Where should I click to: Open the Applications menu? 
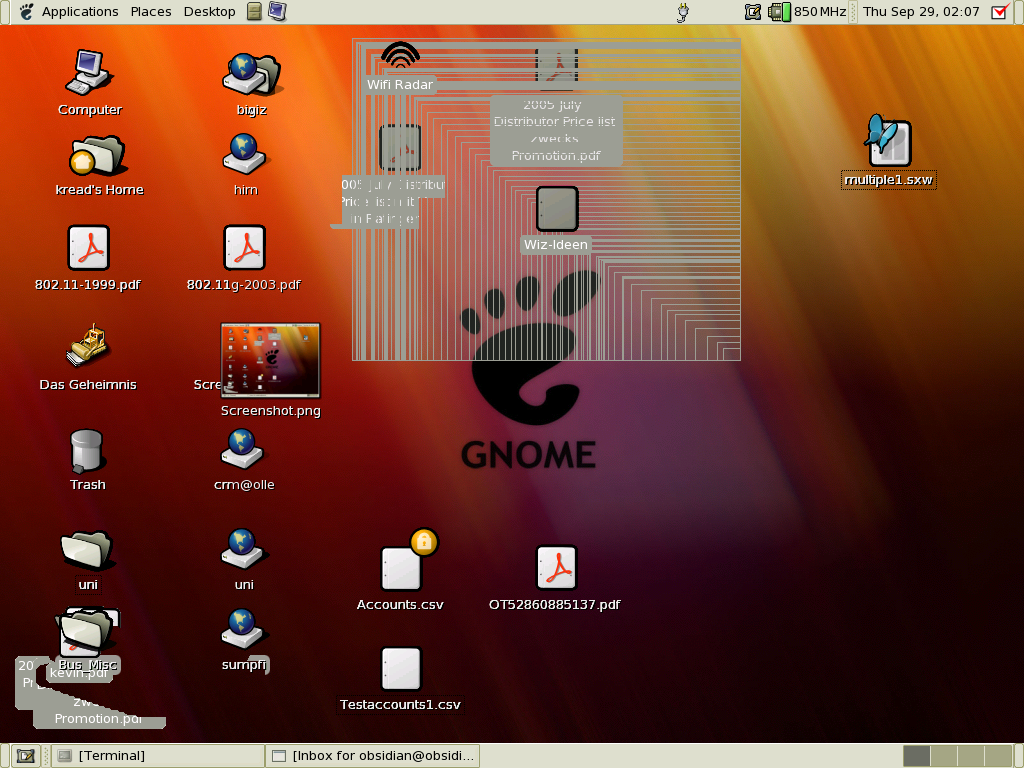pos(79,12)
